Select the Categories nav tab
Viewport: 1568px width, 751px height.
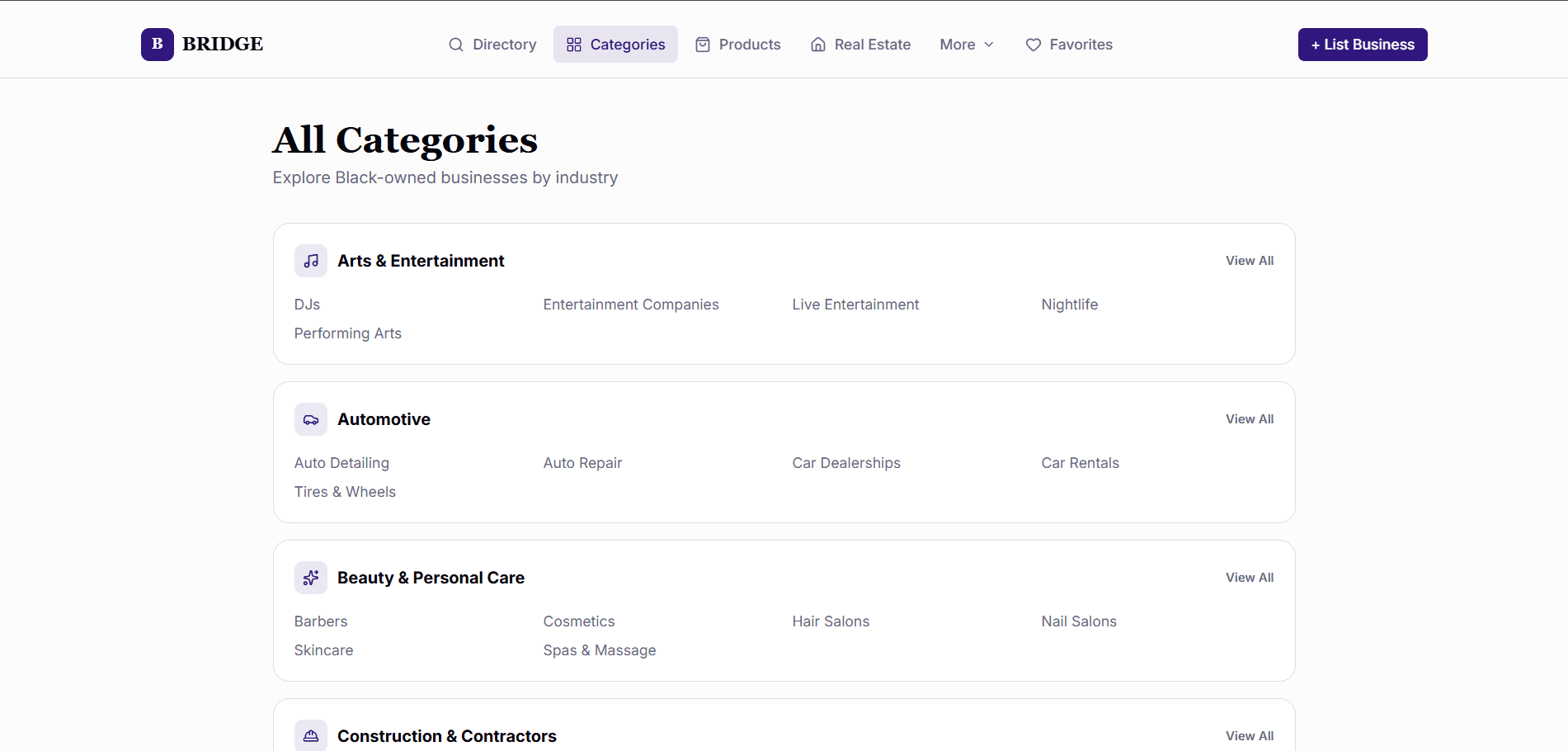615,45
